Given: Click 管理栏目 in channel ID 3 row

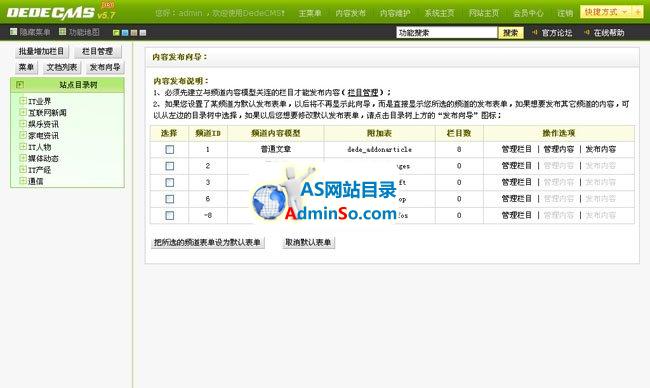Looking at the screenshot, I should (x=517, y=182).
